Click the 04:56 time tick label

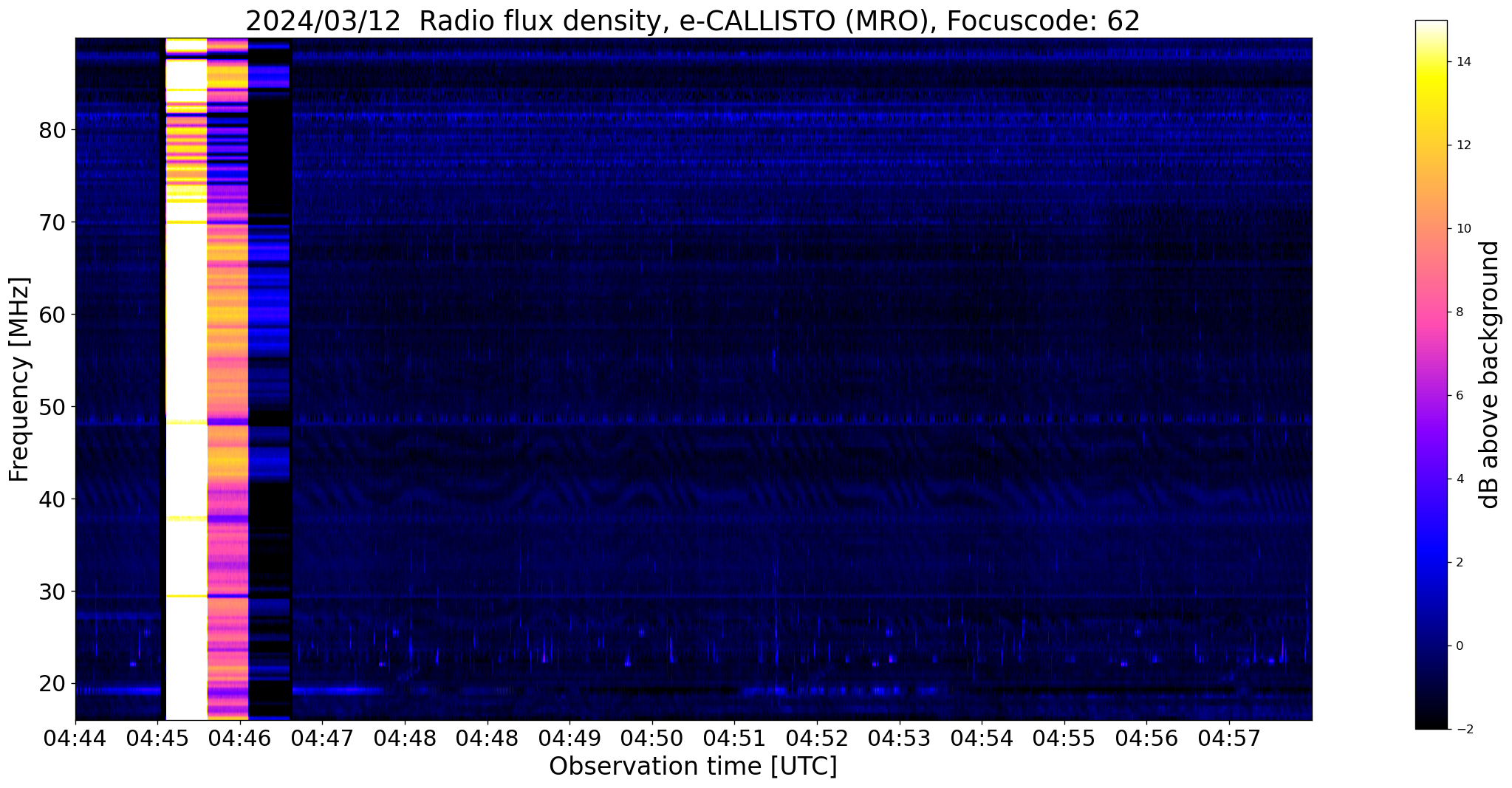coord(1146,738)
